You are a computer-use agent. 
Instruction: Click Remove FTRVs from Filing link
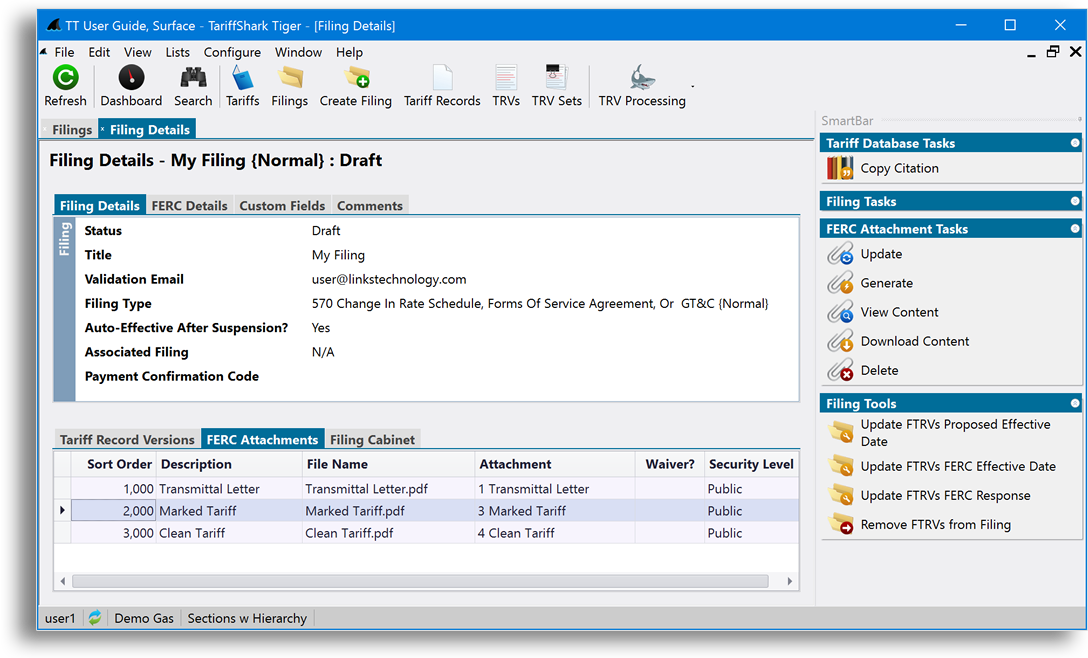[x=935, y=525]
